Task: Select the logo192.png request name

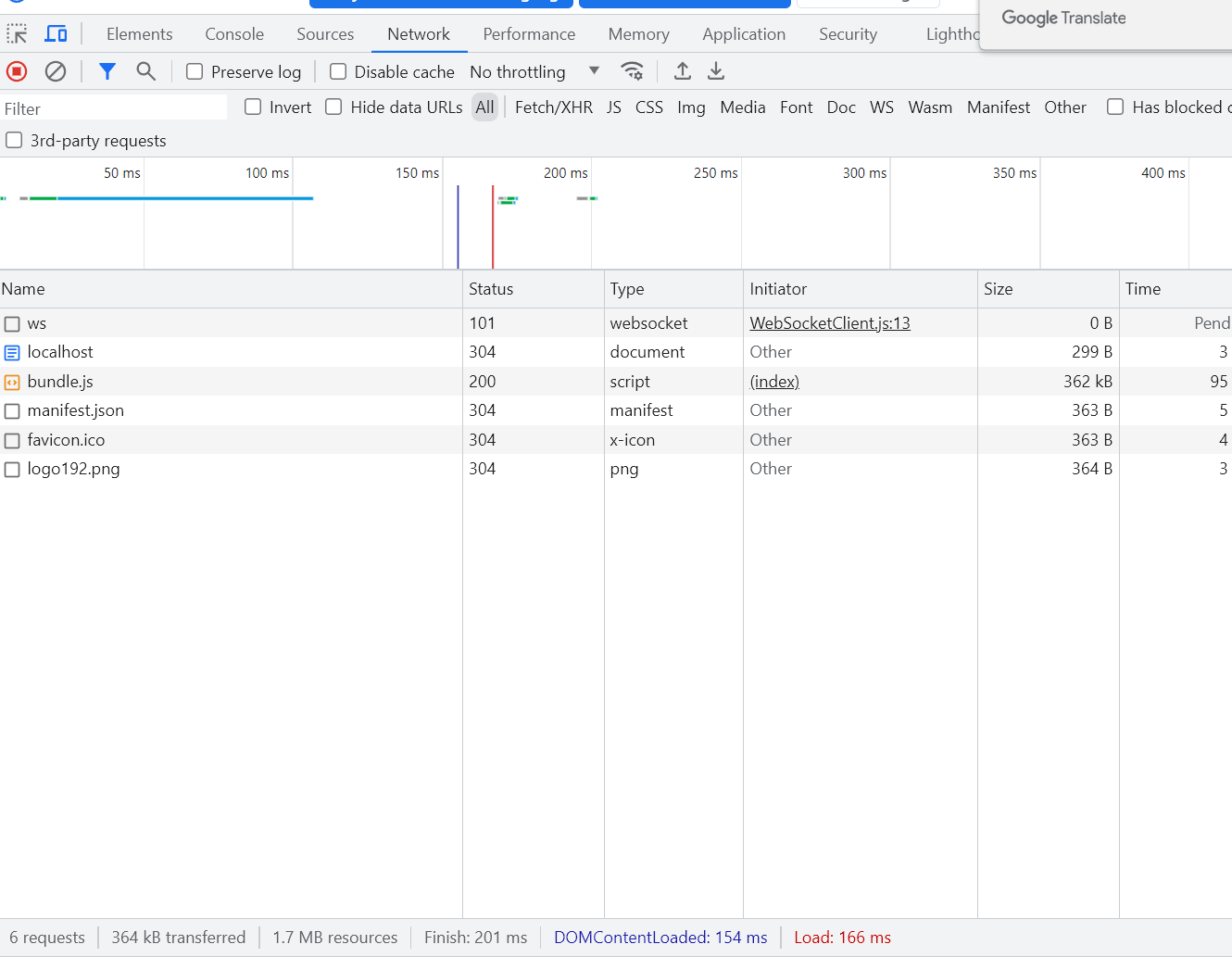Action: [x=73, y=469]
